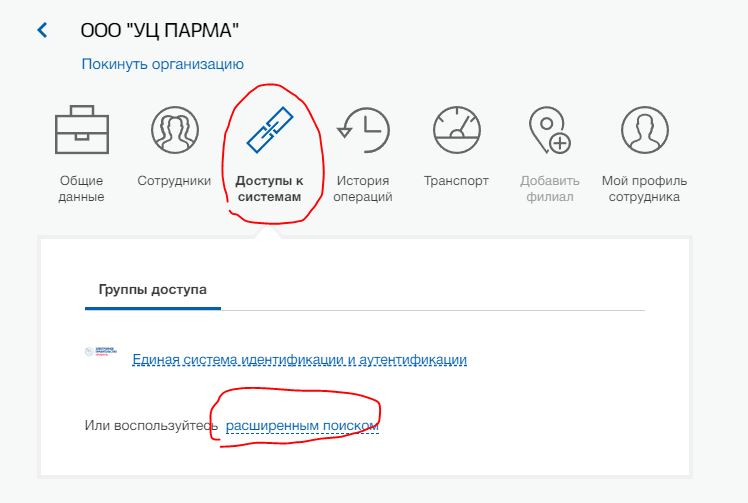Select the Добавить филиал label
The height and width of the screenshot is (503, 748).
[550, 189]
